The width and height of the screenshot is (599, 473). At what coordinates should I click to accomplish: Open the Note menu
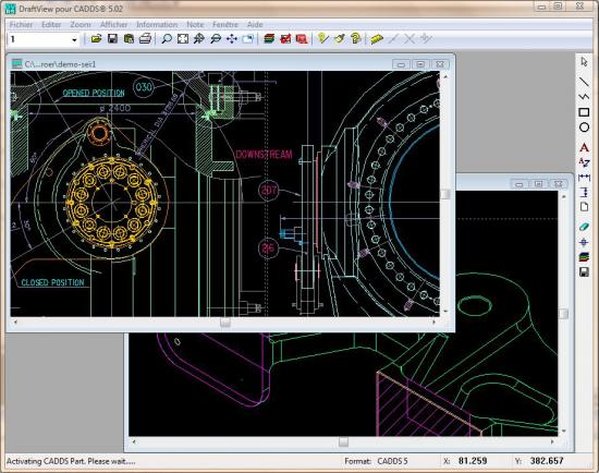[x=195, y=24]
